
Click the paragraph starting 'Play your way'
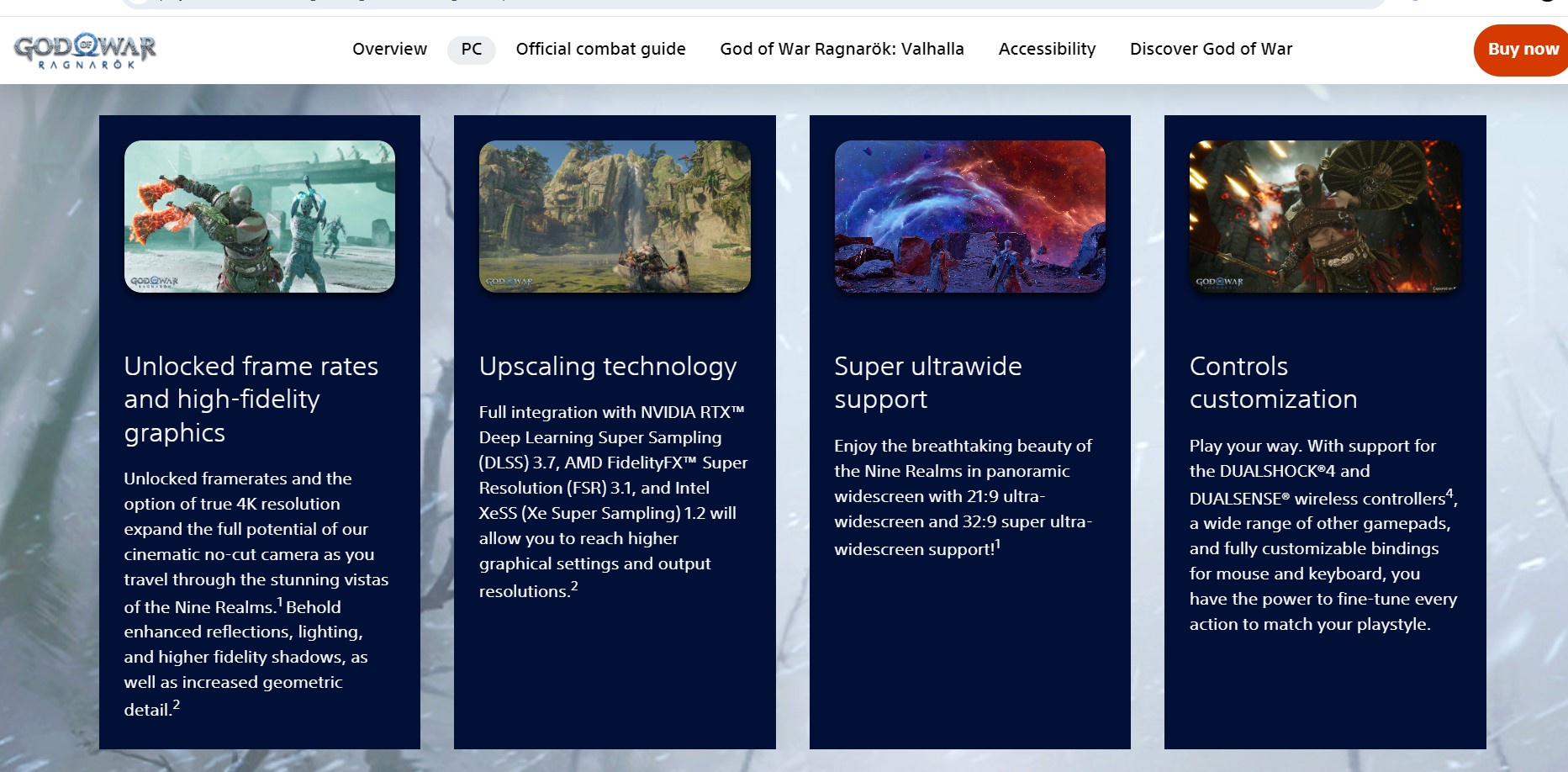point(1323,535)
